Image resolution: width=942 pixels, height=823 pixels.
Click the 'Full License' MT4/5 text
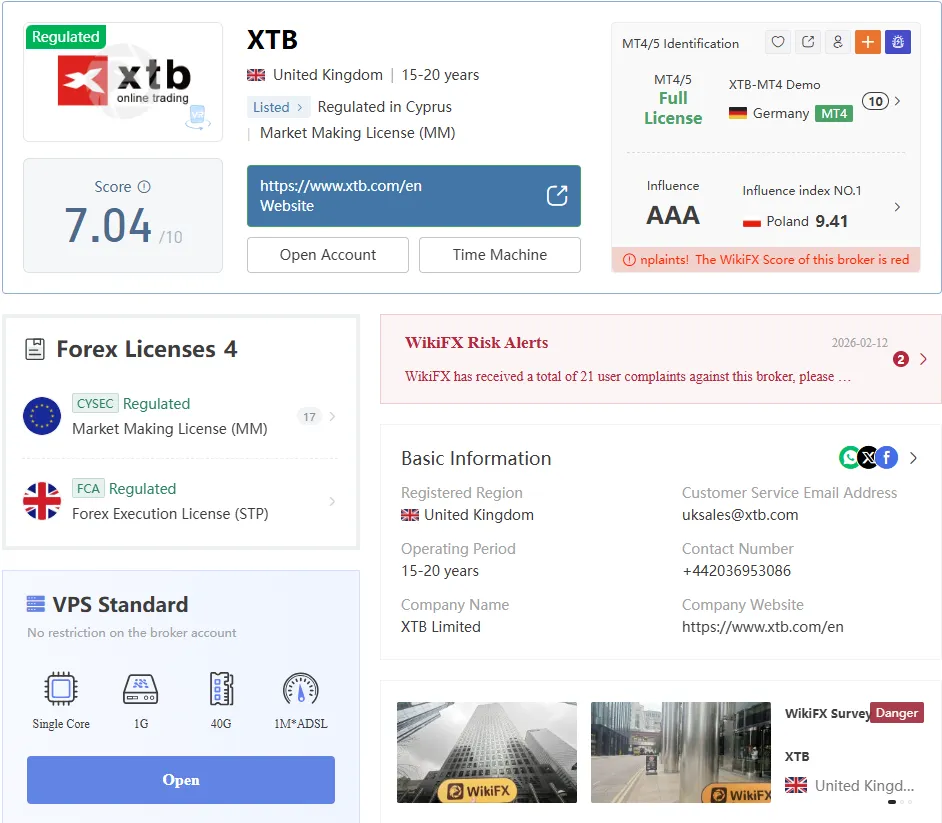pyautogui.click(x=673, y=108)
